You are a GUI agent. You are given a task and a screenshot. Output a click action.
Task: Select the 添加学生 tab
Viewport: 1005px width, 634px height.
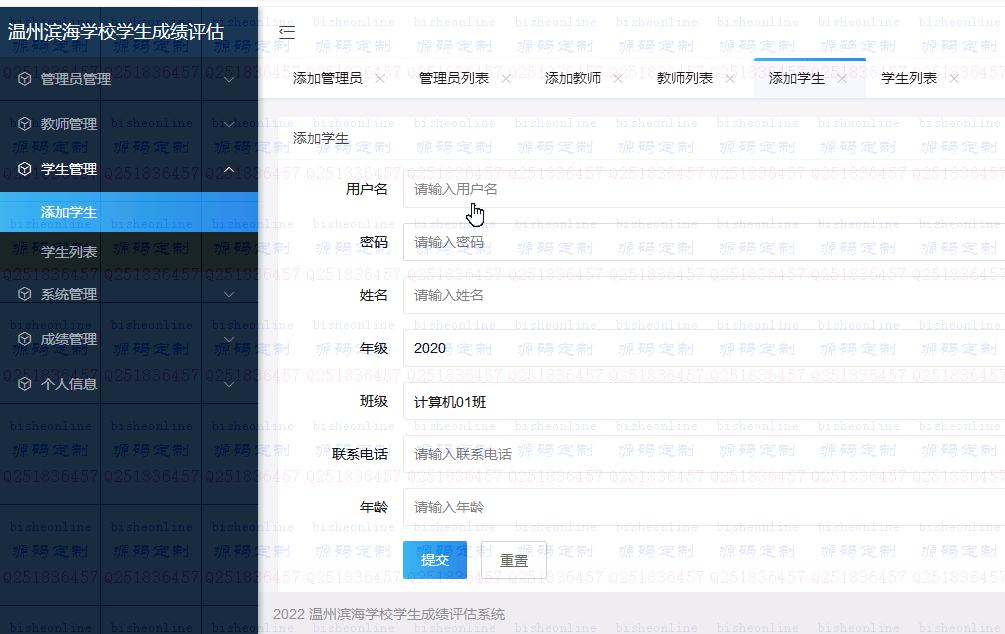coord(797,78)
